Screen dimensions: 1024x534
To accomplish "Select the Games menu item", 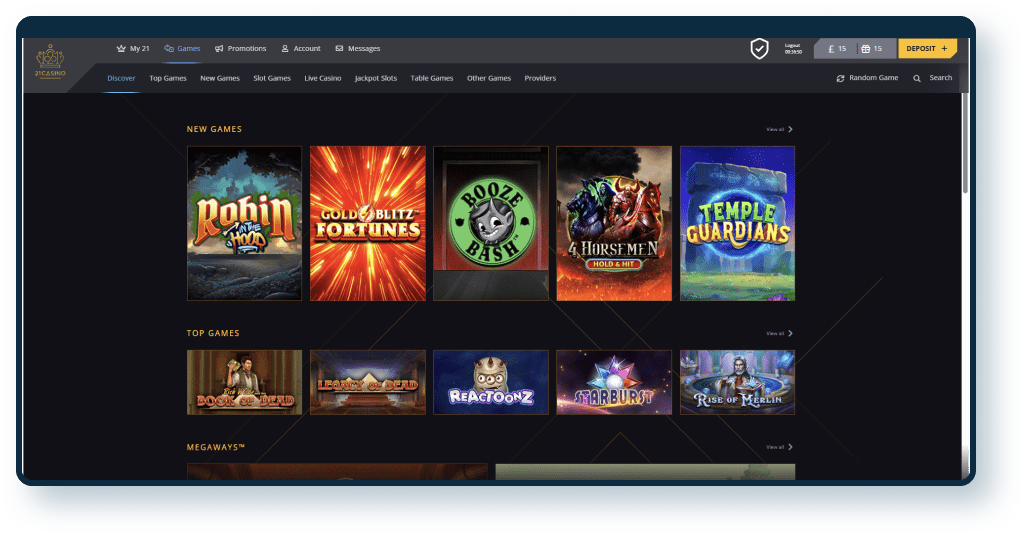I will 182,48.
